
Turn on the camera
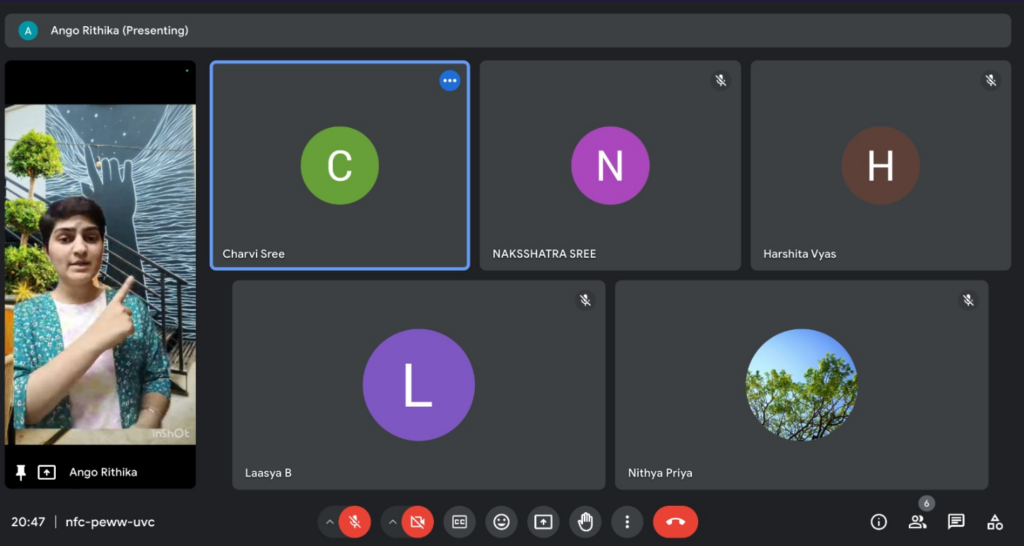(417, 521)
